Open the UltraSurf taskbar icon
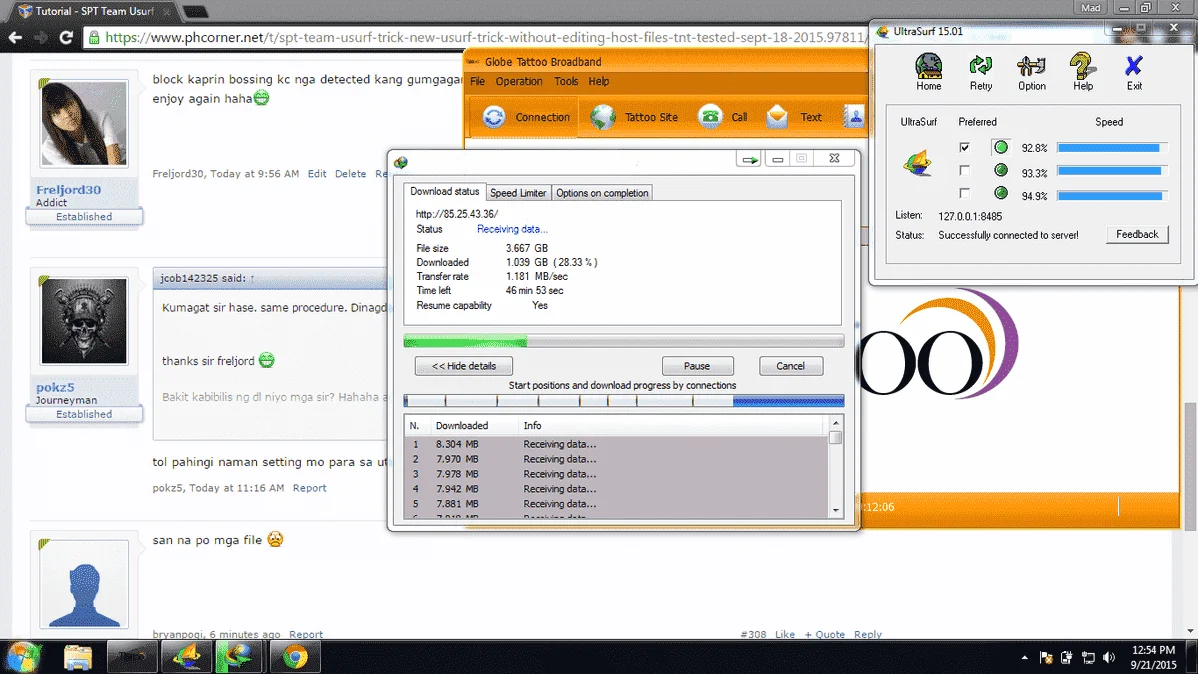Image resolution: width=1198 pixels, height=674 pixels. coord(186,657)
